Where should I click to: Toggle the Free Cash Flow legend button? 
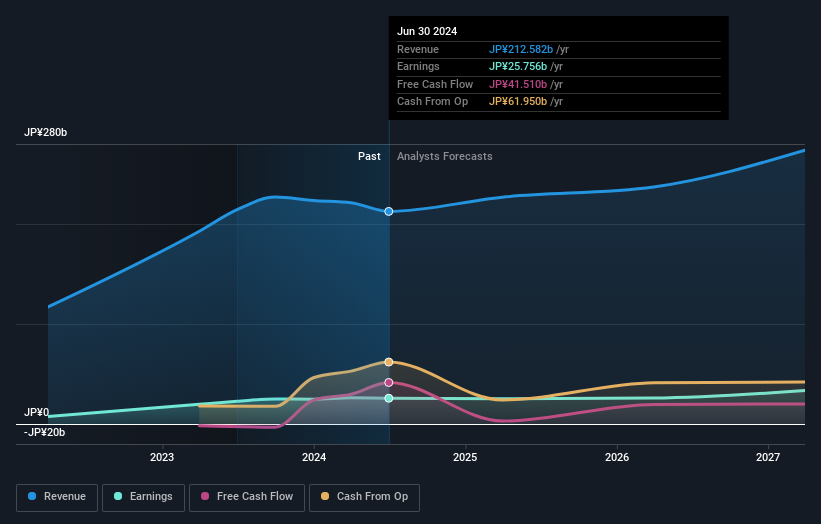(x=247, y=497)
